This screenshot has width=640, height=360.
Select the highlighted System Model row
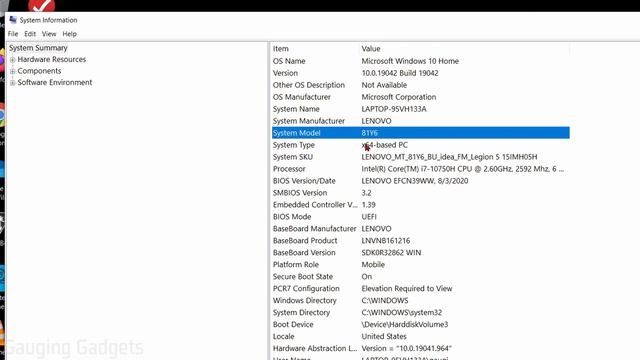(420, 133)
